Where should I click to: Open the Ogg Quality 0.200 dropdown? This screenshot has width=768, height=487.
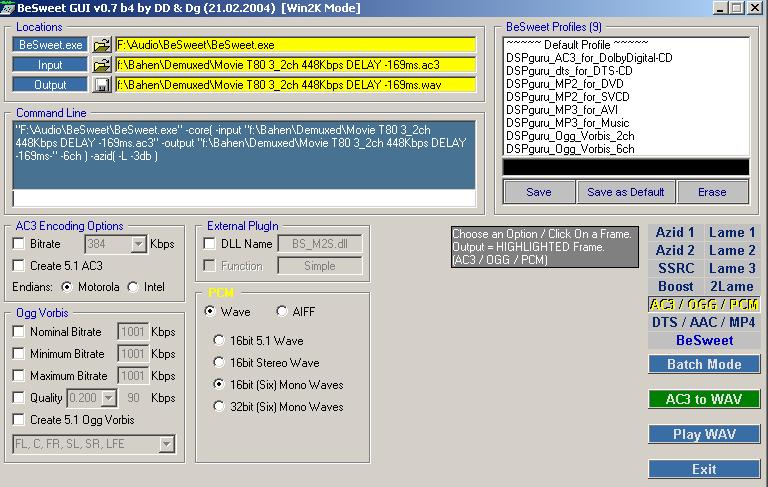(109, 398)
